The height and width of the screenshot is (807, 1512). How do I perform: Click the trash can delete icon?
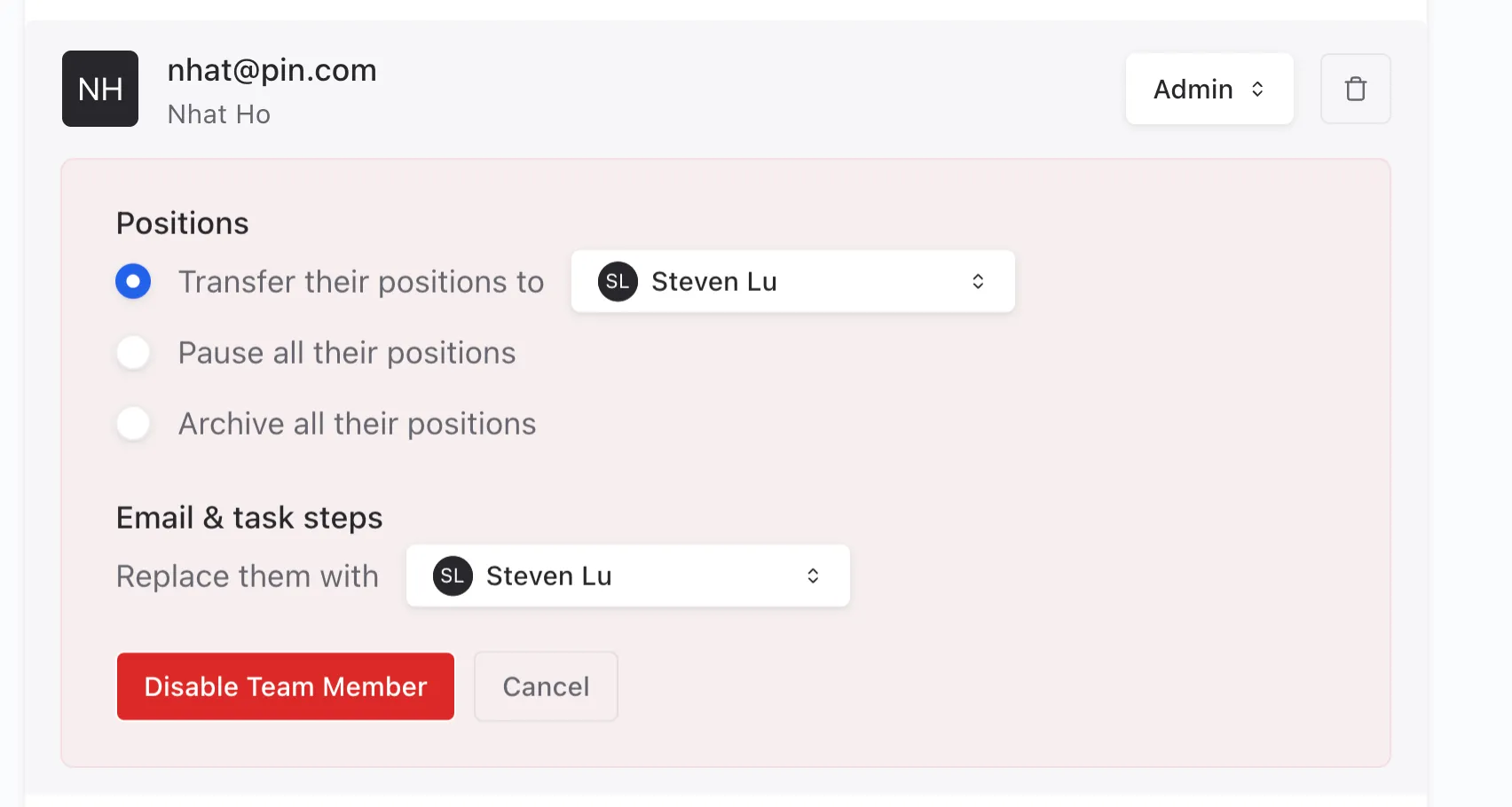1355,89
